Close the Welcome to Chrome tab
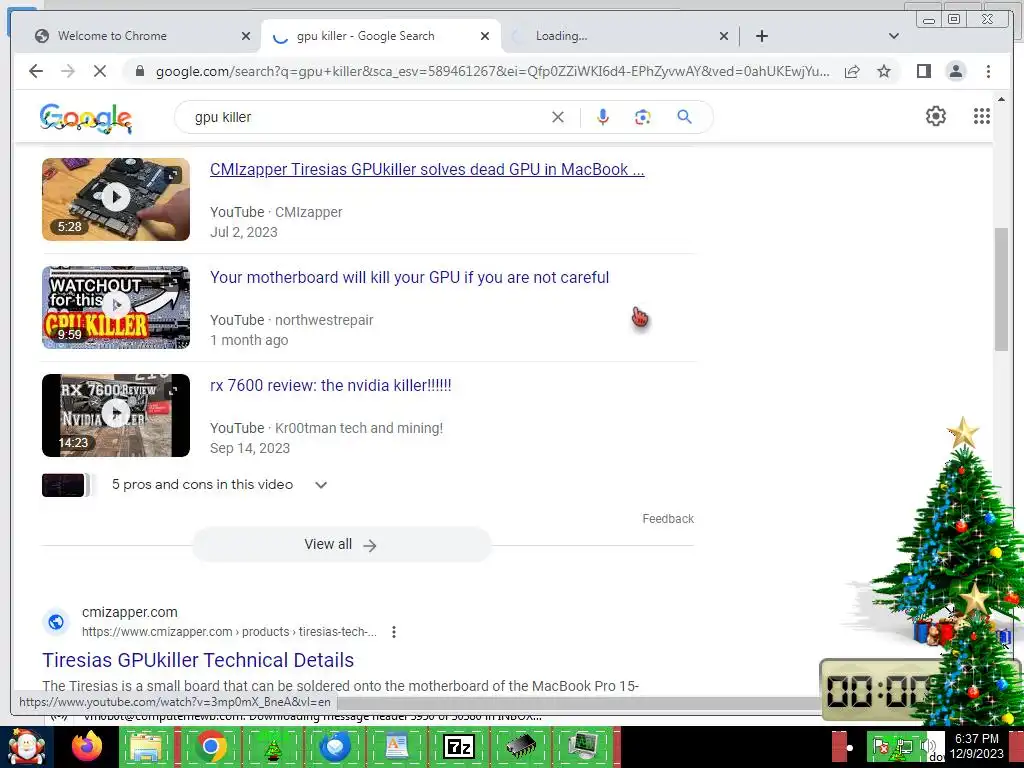Image resolution: width=1024 pixels, height=768 pixels. (246, 36)
